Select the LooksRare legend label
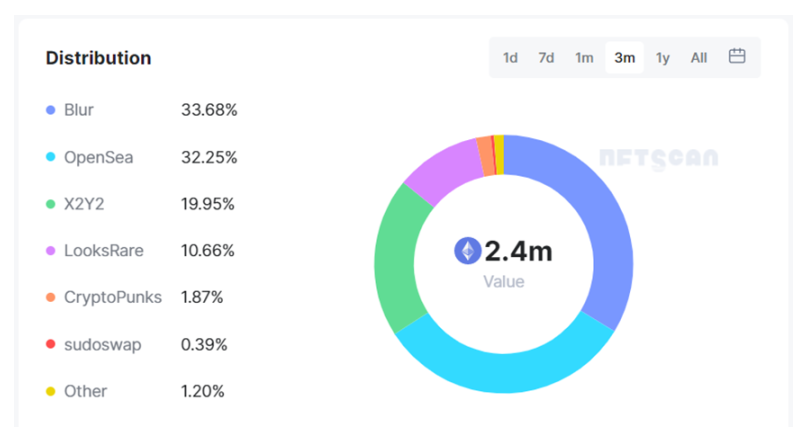Viewport: 799px width, 448px height. point(103,251)
